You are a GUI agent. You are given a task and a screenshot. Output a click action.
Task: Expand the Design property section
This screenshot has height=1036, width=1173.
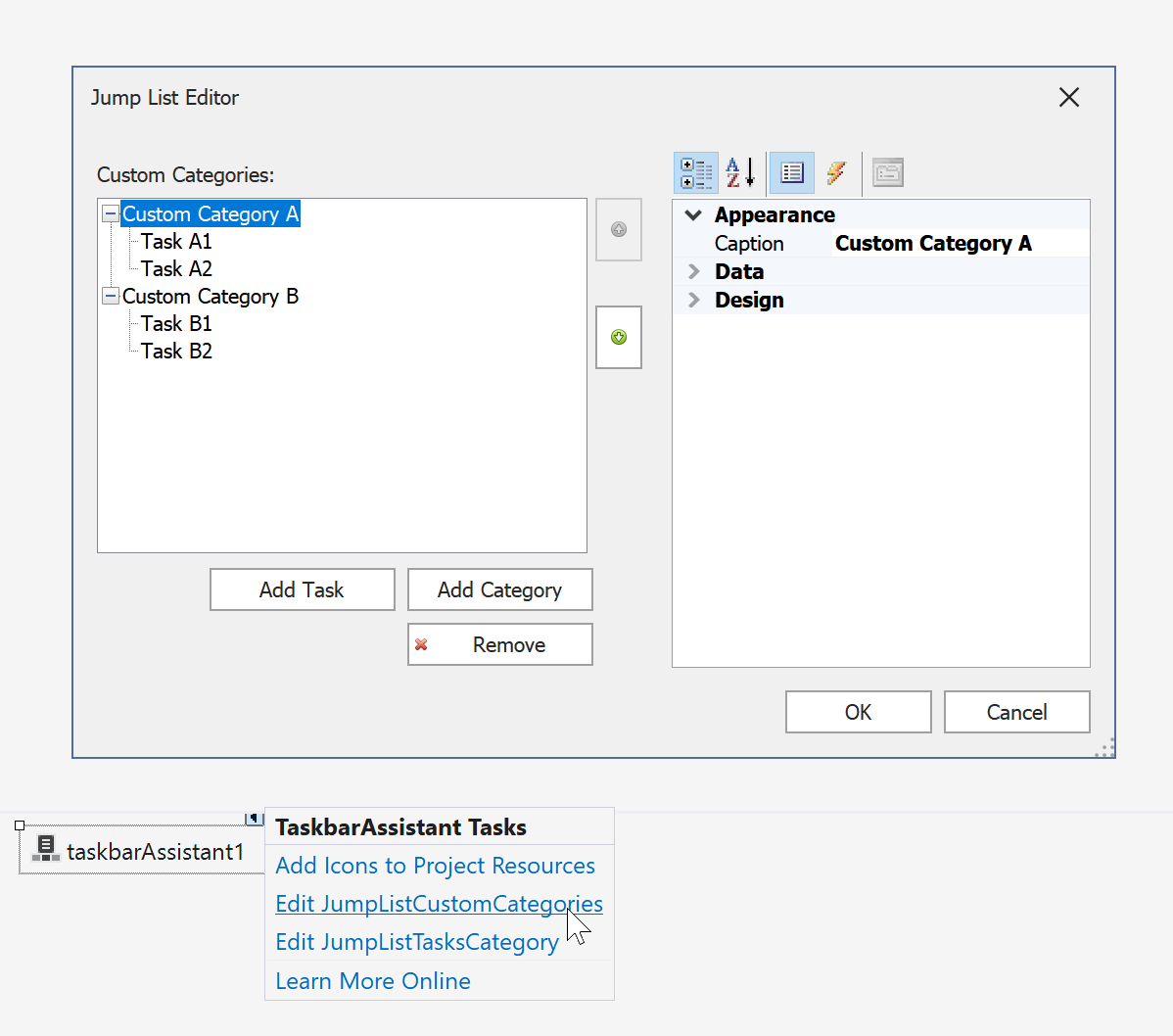coord(693,300)
